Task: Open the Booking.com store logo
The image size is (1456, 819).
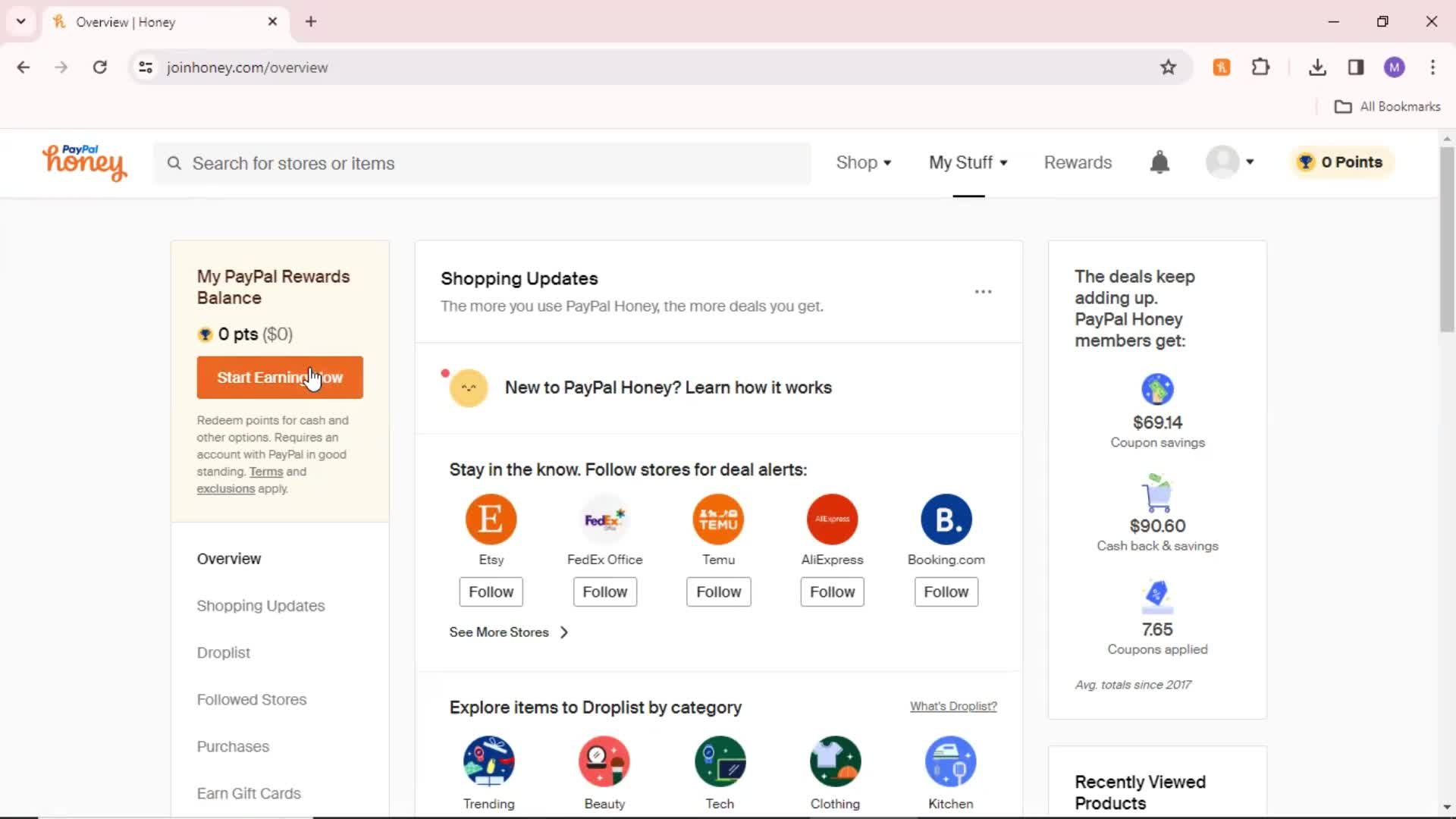Action: click(946, 519)
